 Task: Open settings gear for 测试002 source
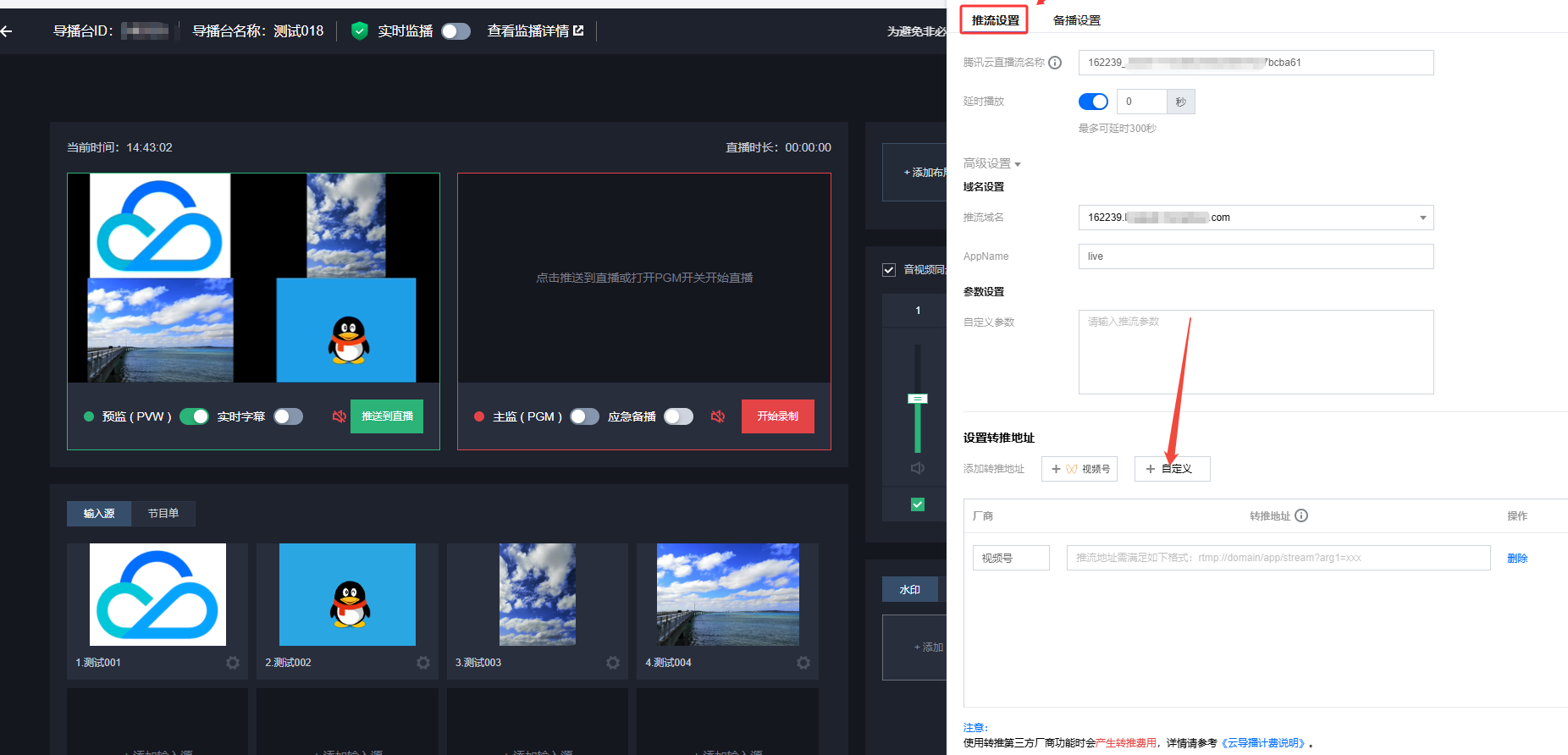(x=423, y=663)
